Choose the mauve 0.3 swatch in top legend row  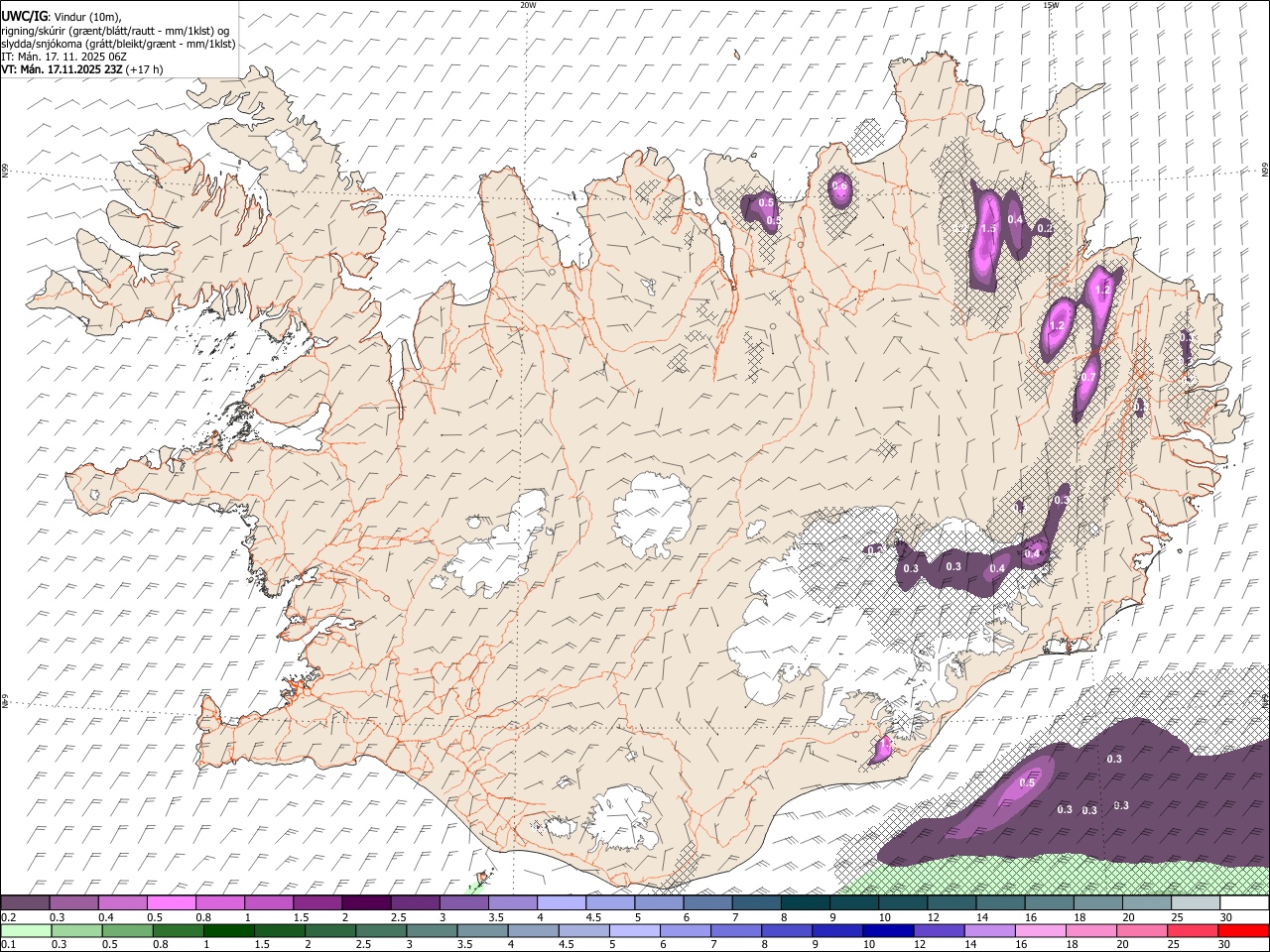click(73, 903)
